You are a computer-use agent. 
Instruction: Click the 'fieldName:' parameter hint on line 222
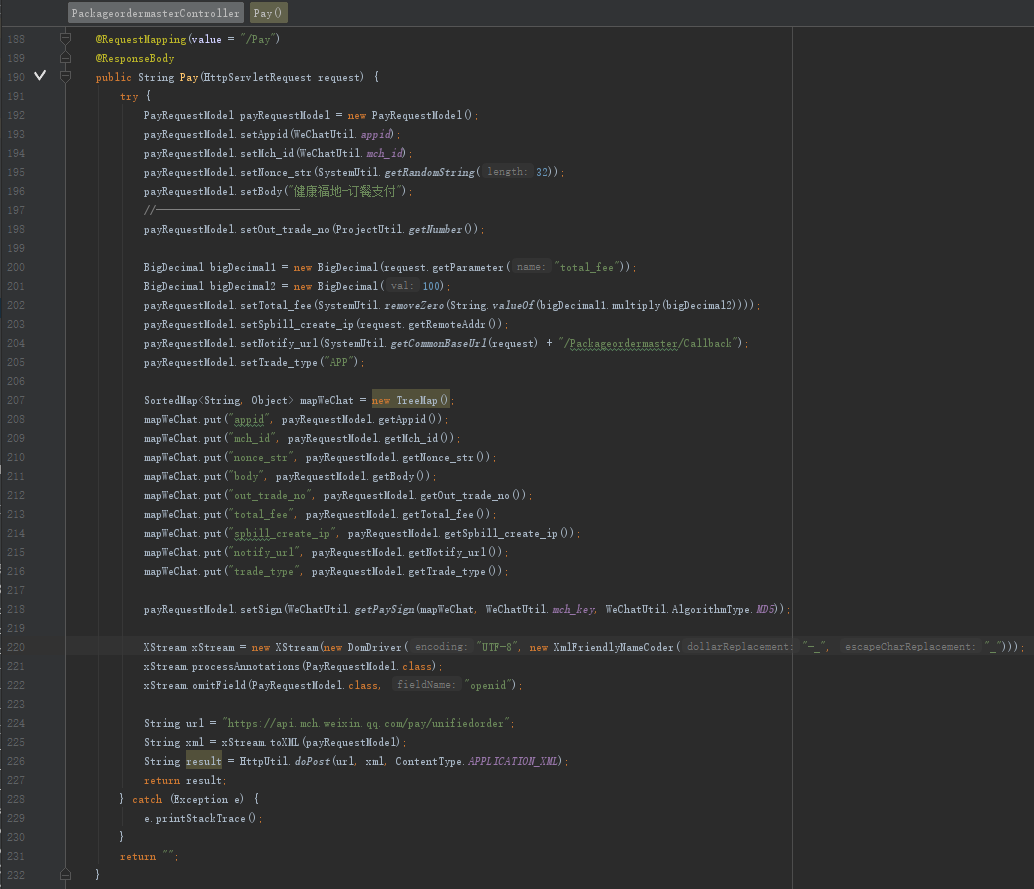point(425,685)
